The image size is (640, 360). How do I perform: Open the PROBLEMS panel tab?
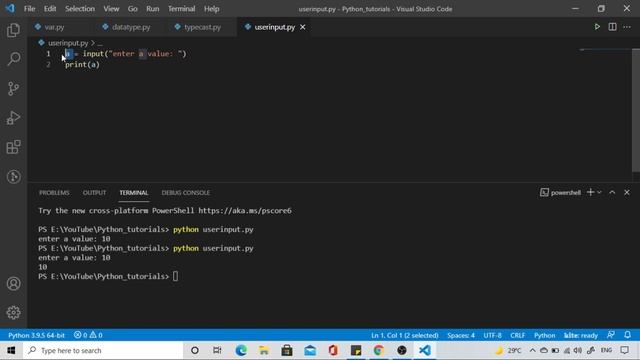(54, 193)
